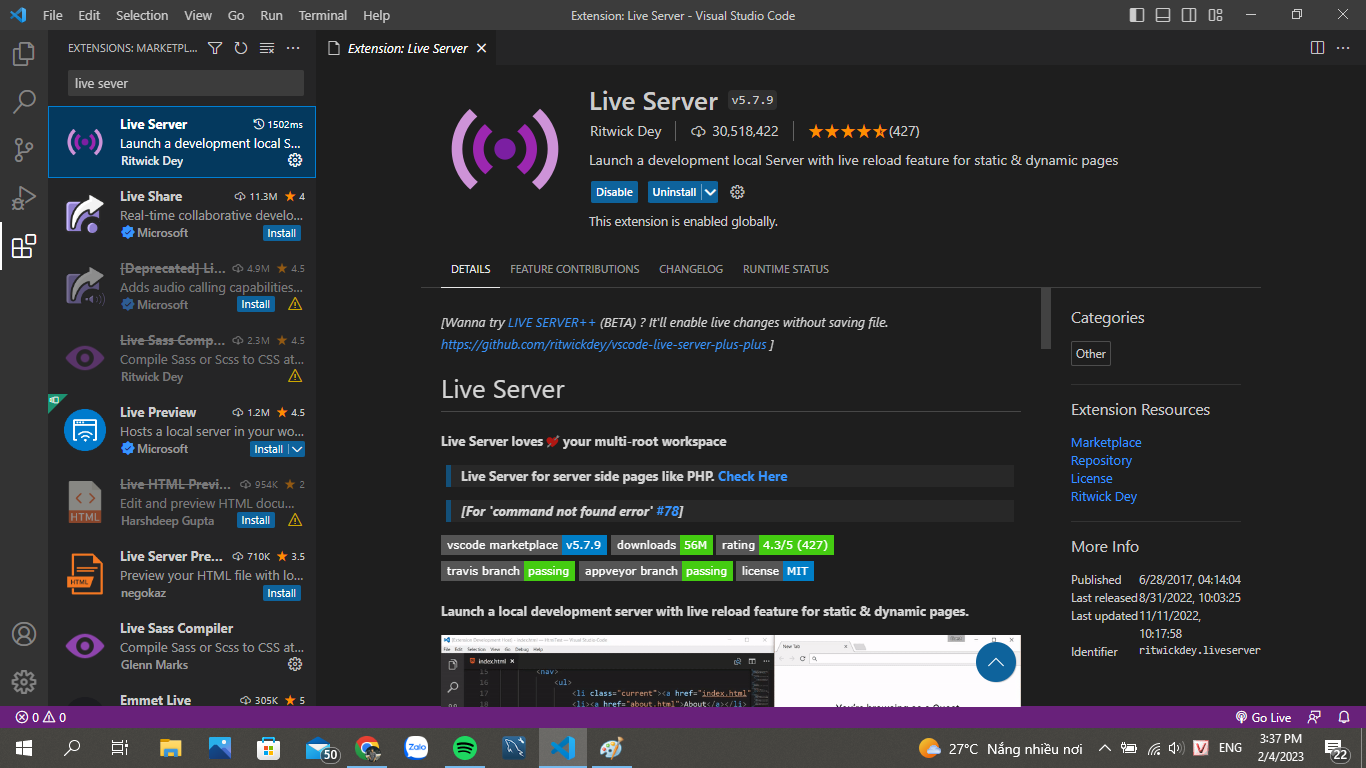Select the Live Preview extension in the list
This screenshot has height=768, width=1366.
pos(182,430)
